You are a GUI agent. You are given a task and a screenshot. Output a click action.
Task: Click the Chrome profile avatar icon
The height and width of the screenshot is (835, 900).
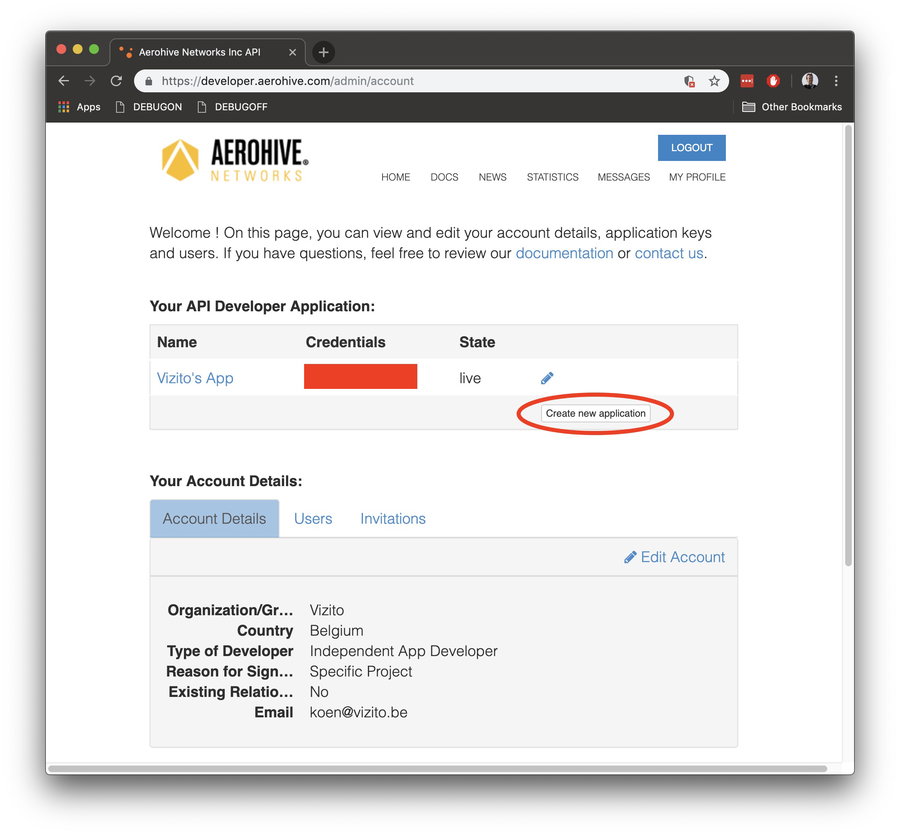809,81
